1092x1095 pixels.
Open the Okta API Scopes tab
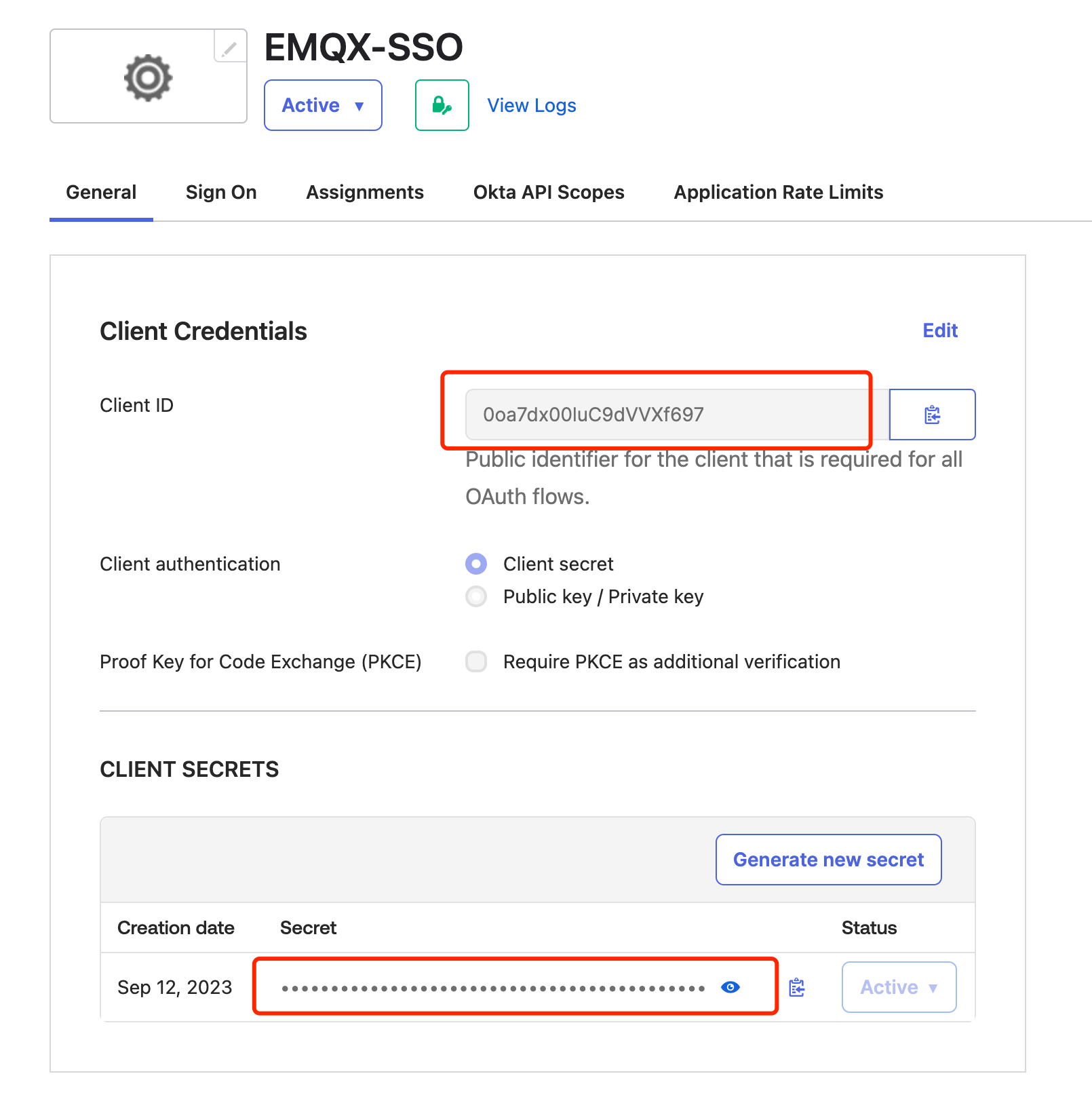(x=549, y=193)
